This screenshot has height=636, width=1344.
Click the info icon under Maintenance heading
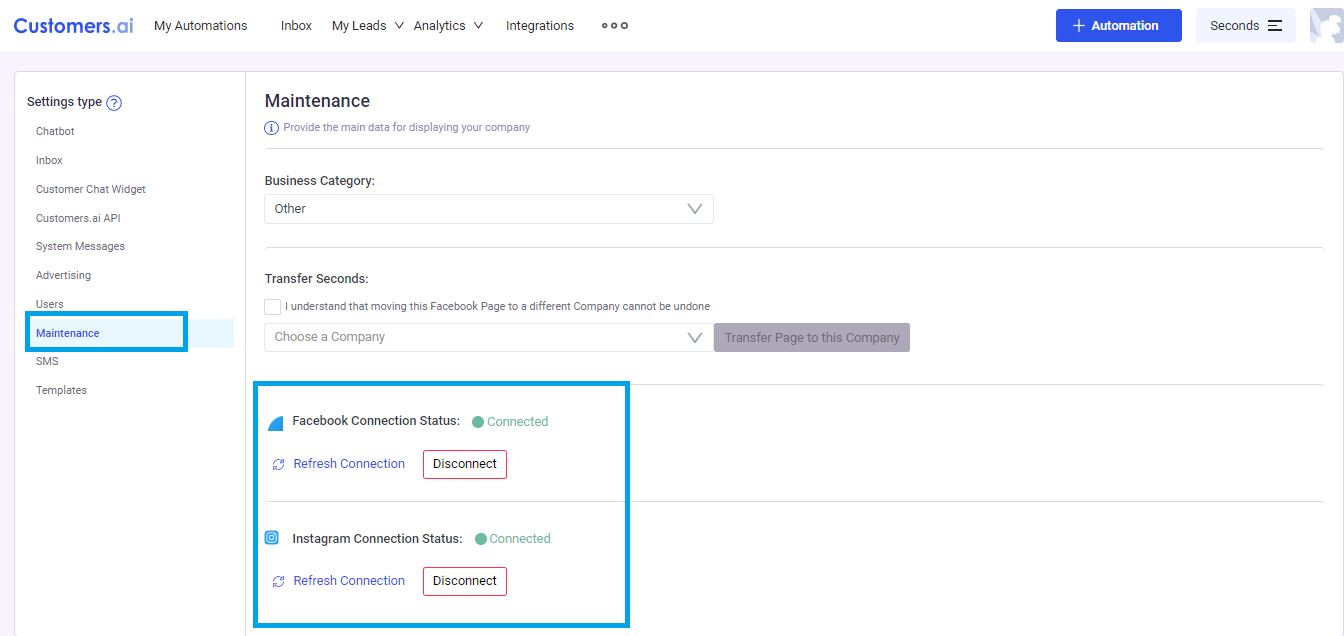click(x=271, y=128)
